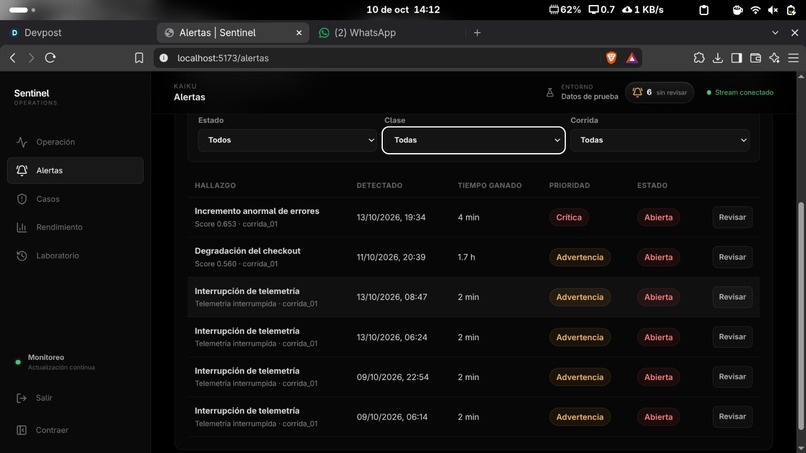The image size is (806, 453).
Task: Open the Leo AI sparkle icon
Action: [x=774, y=58]
